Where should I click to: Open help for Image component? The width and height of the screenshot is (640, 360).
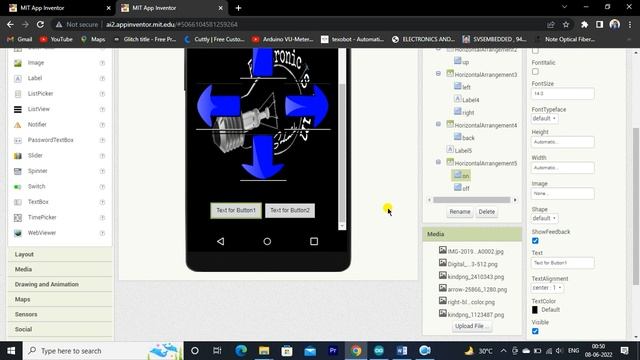click(x=102, y=63)
